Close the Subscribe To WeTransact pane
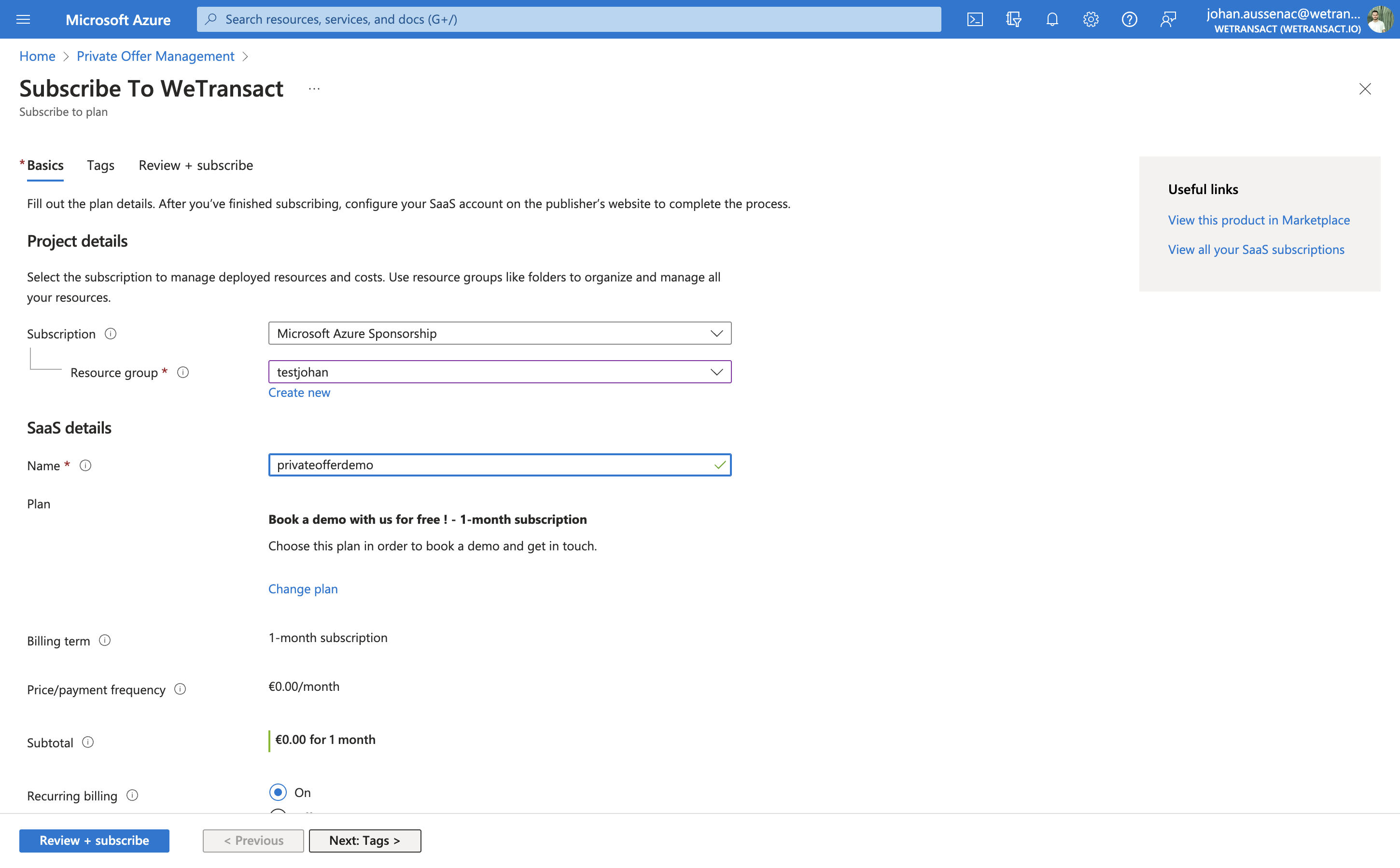1400x868 pixels. coord(1364,89)
